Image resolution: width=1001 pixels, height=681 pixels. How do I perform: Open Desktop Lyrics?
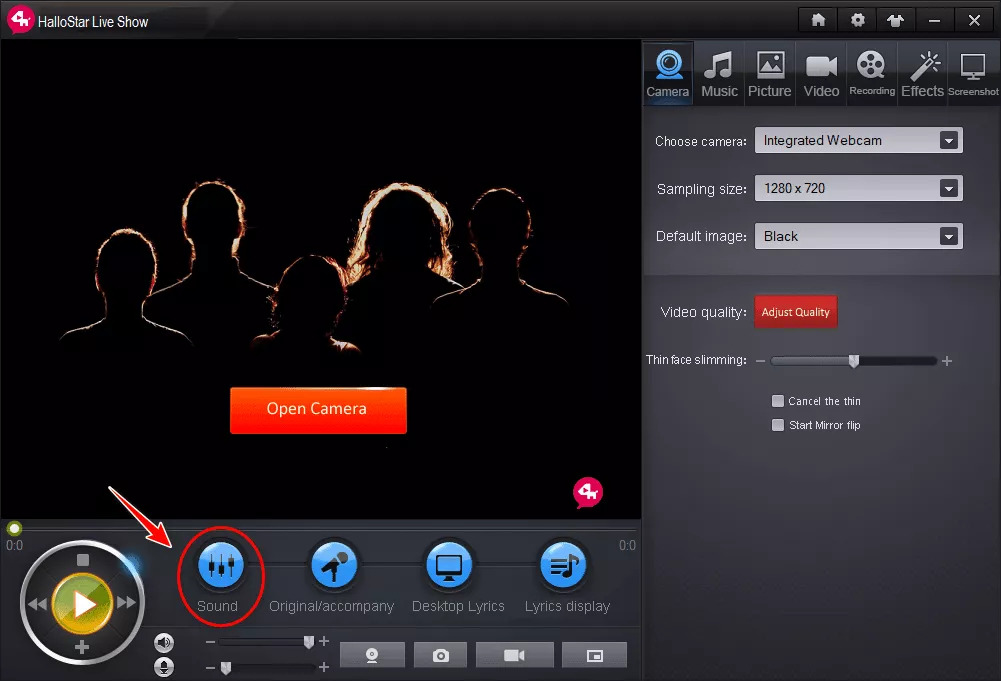click(449, 565)
